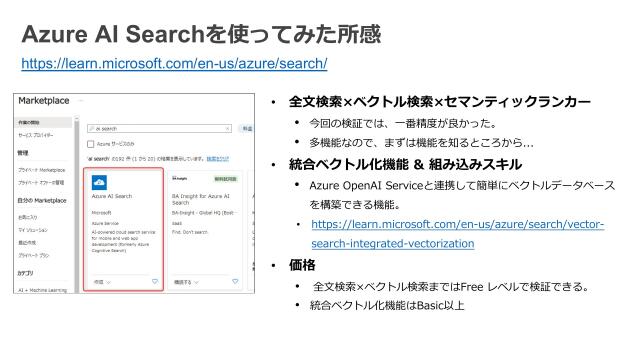Image resolution: width=640 pixels, height=360 pixels.
Task: Click '統合ベクトル化機能 & 組み込みスキル' heading
Action: tap(405, 164)
